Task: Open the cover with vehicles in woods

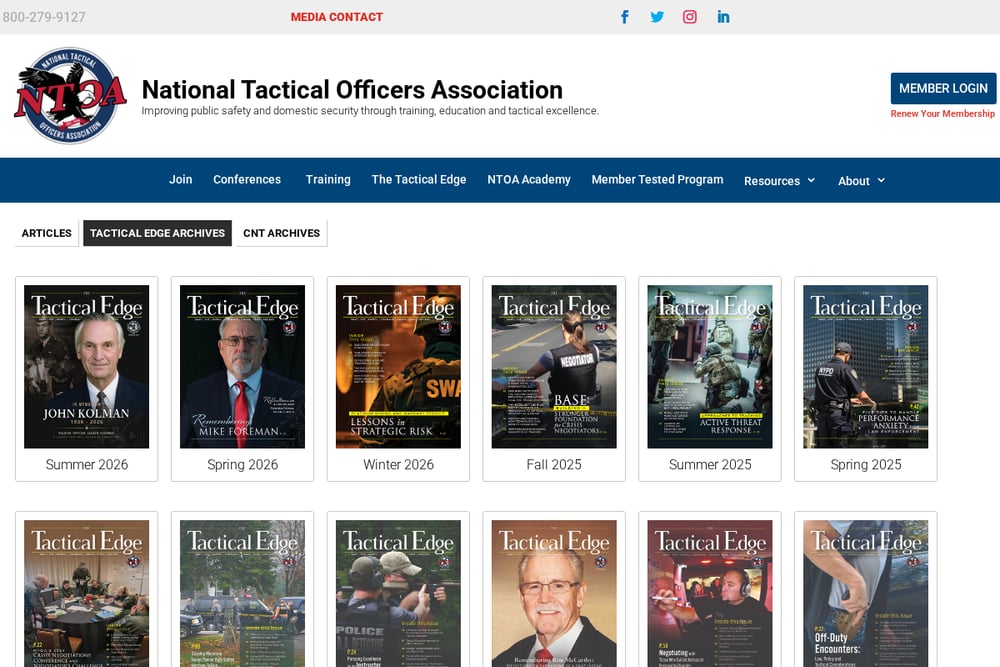Action: 242,594
